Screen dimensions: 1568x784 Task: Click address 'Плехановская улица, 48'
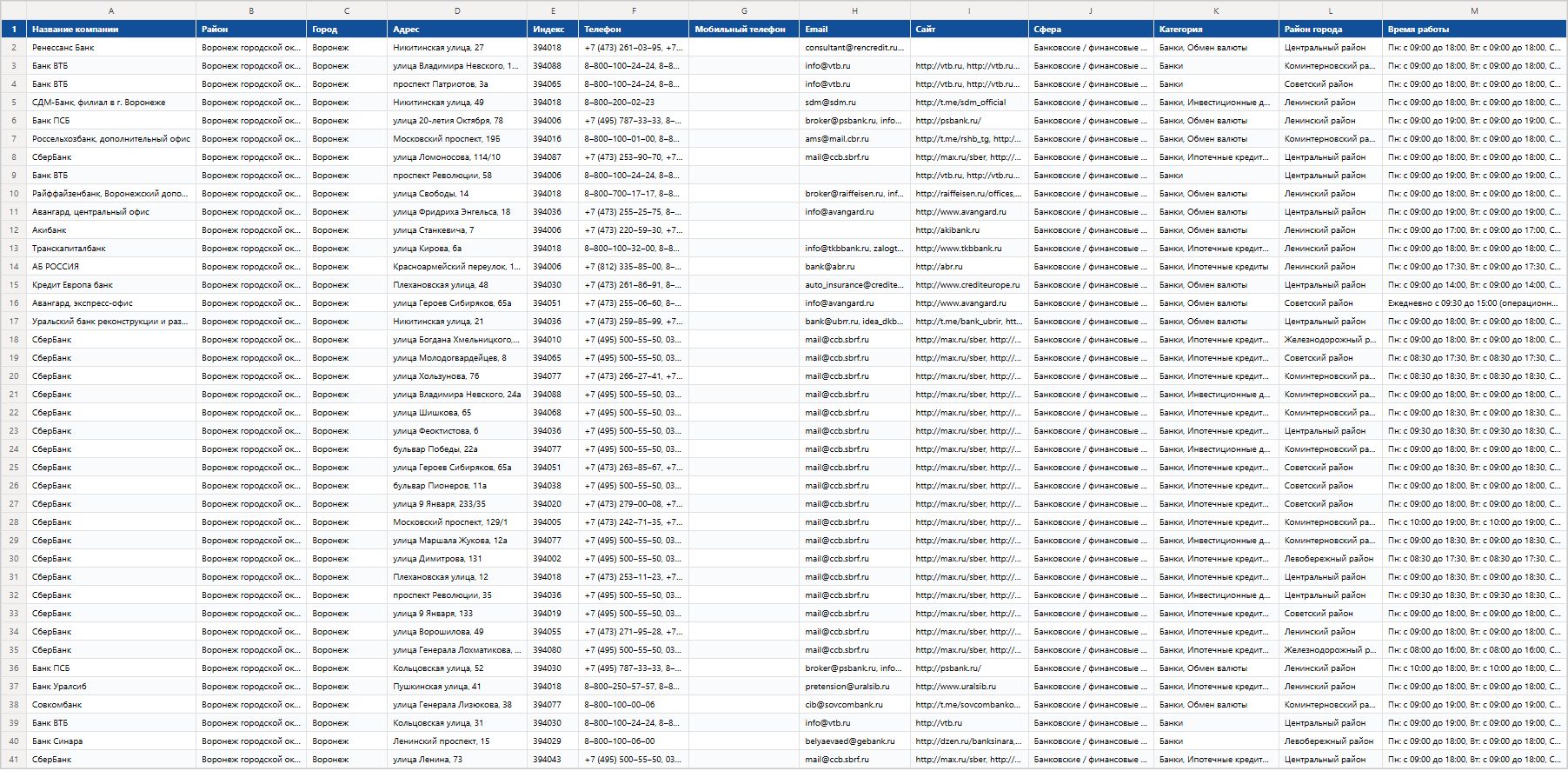457,285
